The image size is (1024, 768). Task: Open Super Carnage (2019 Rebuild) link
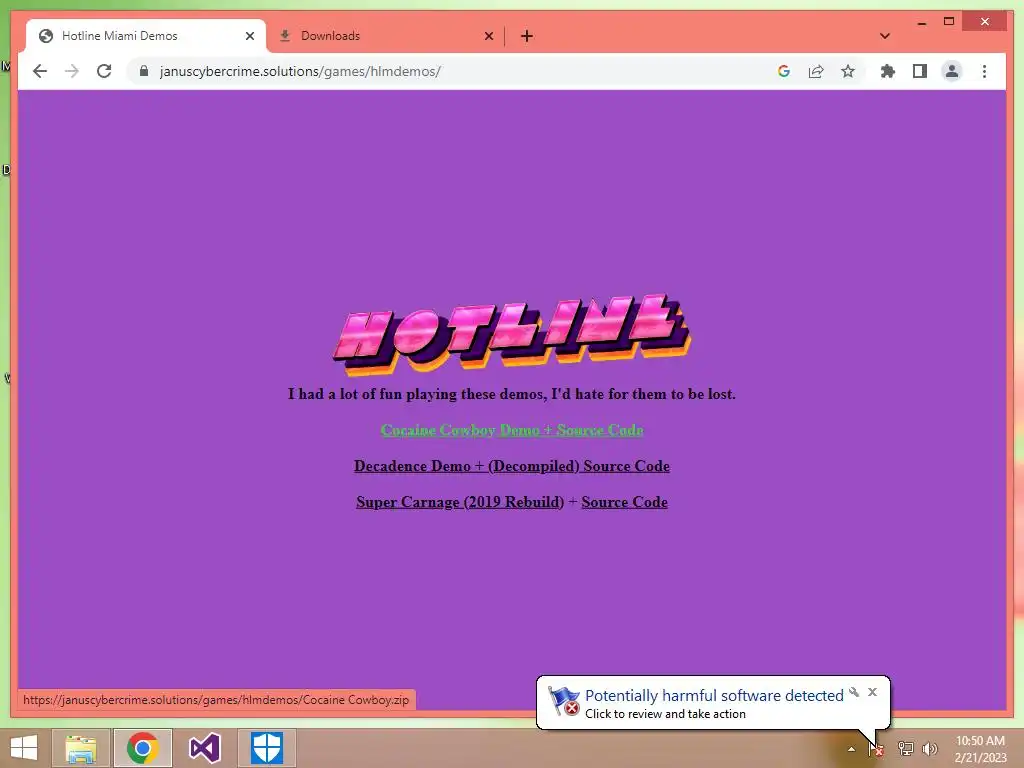[x=460, y=502]
